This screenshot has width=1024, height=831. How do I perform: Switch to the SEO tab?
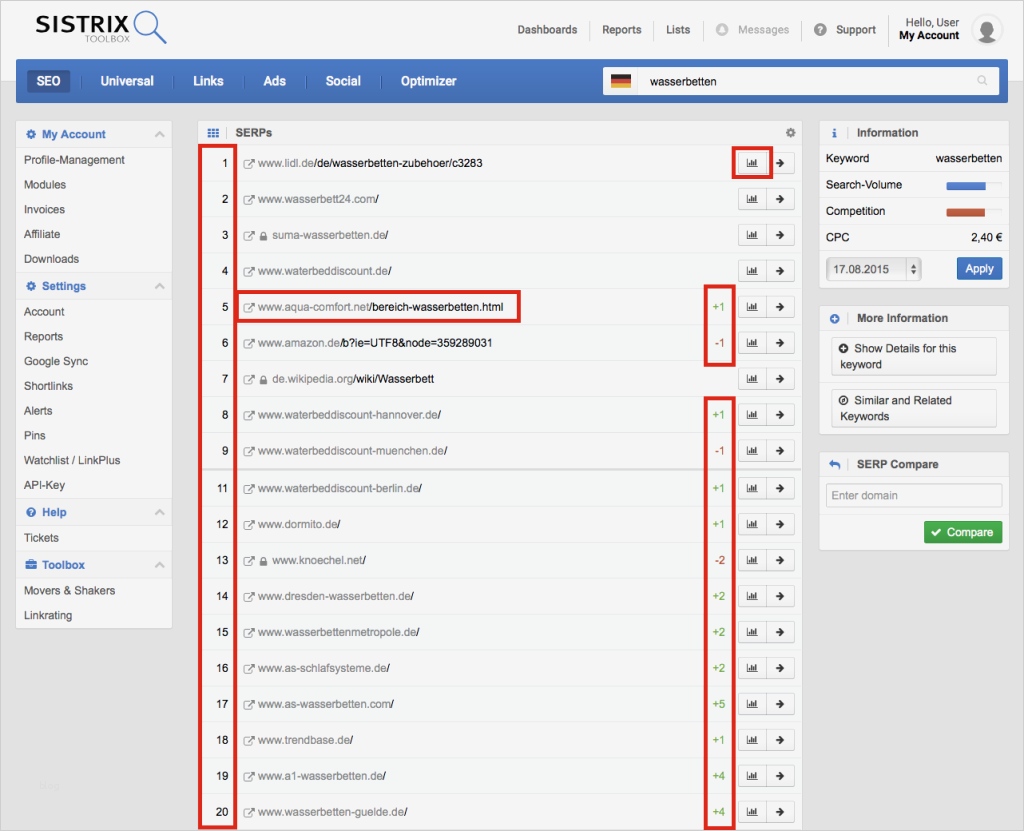pos(48,81)
